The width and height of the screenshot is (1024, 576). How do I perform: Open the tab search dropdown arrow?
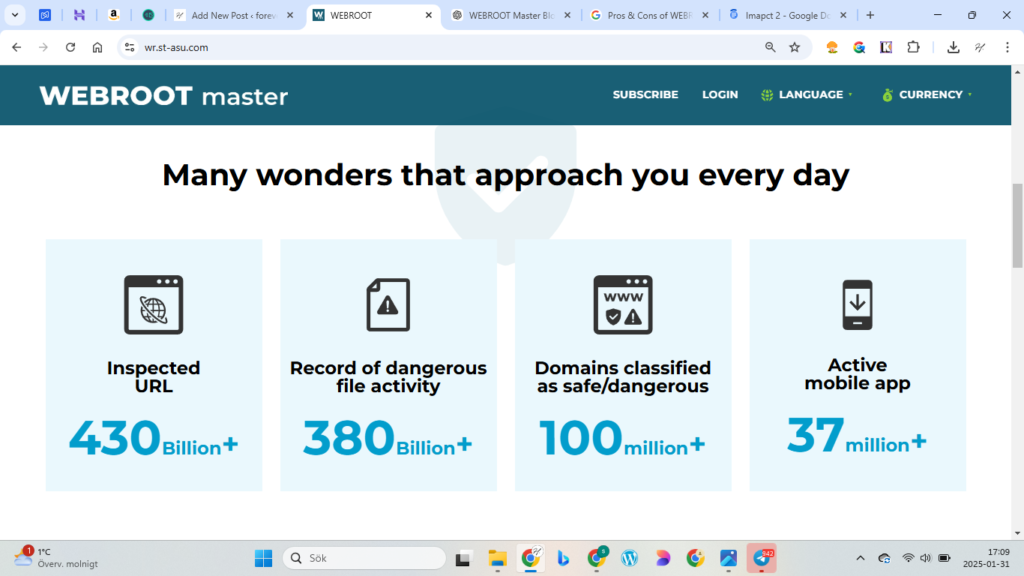14,15
